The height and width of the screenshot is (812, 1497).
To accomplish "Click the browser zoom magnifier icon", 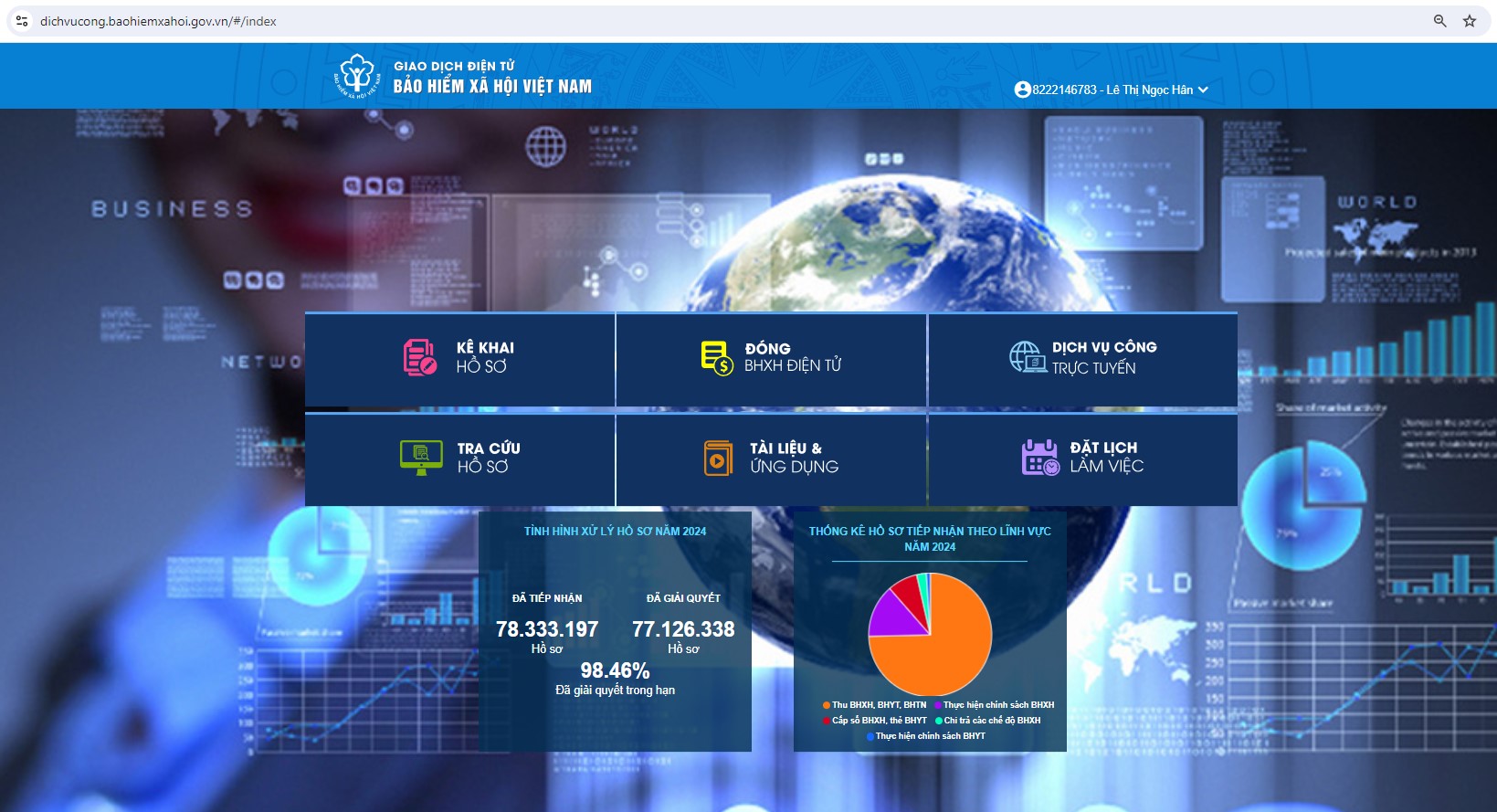I will (x=1439, y=20).
